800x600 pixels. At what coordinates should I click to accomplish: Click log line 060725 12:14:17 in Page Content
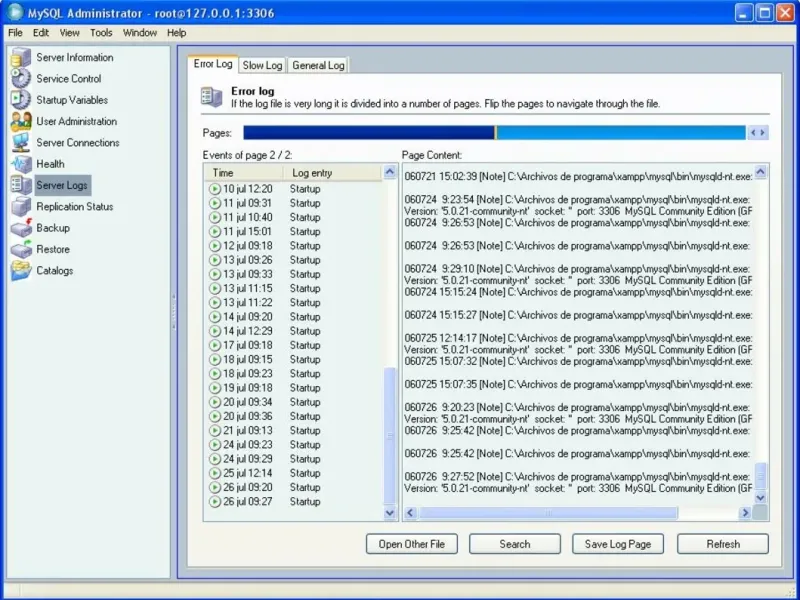578,338
